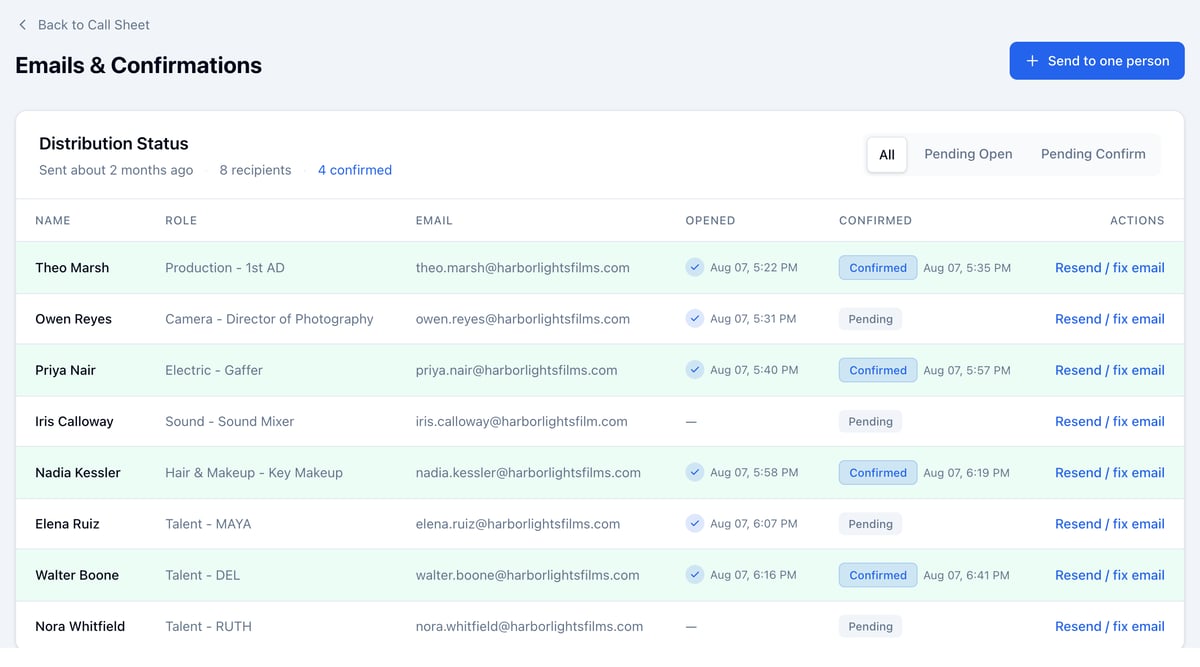The width and height of the screenshot is (1200, 667).
Task: Click the ROLE column header
Action: 181,220
